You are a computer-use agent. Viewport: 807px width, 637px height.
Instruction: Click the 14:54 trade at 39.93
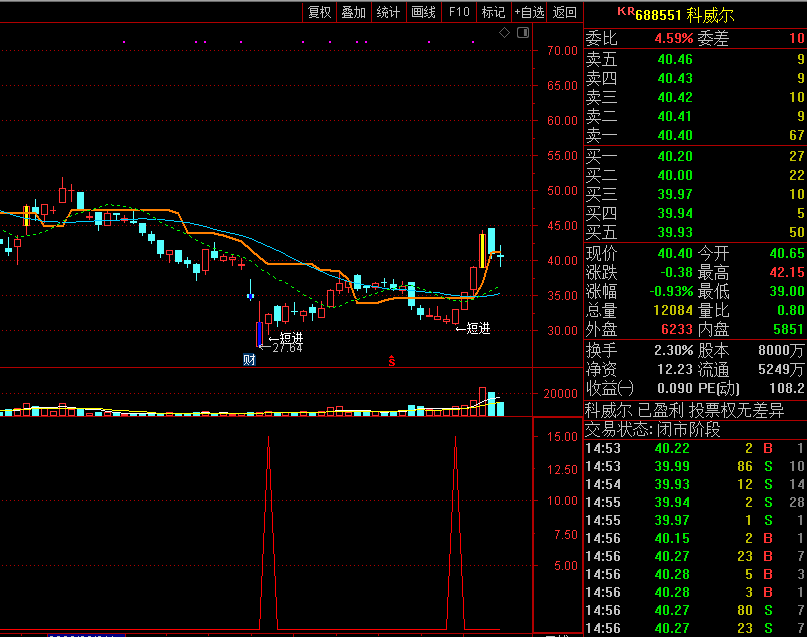click(x=696, y=484)
